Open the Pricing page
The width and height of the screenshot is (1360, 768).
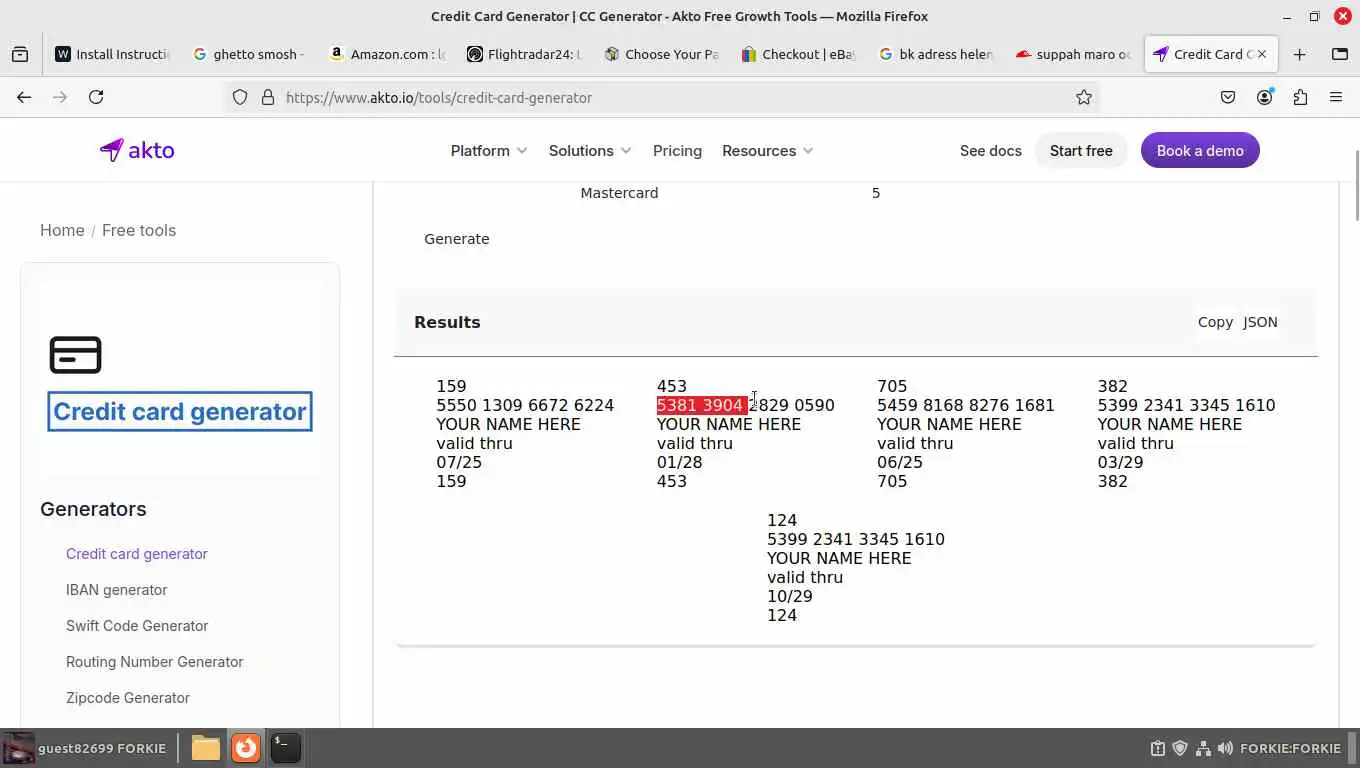(677, 151)
